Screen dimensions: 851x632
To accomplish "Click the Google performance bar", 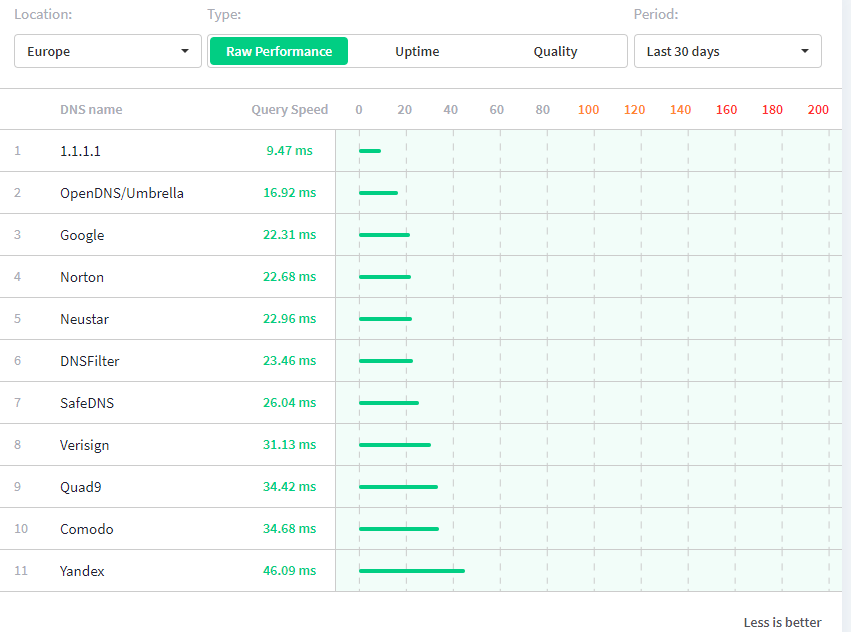I will (384, 235).
